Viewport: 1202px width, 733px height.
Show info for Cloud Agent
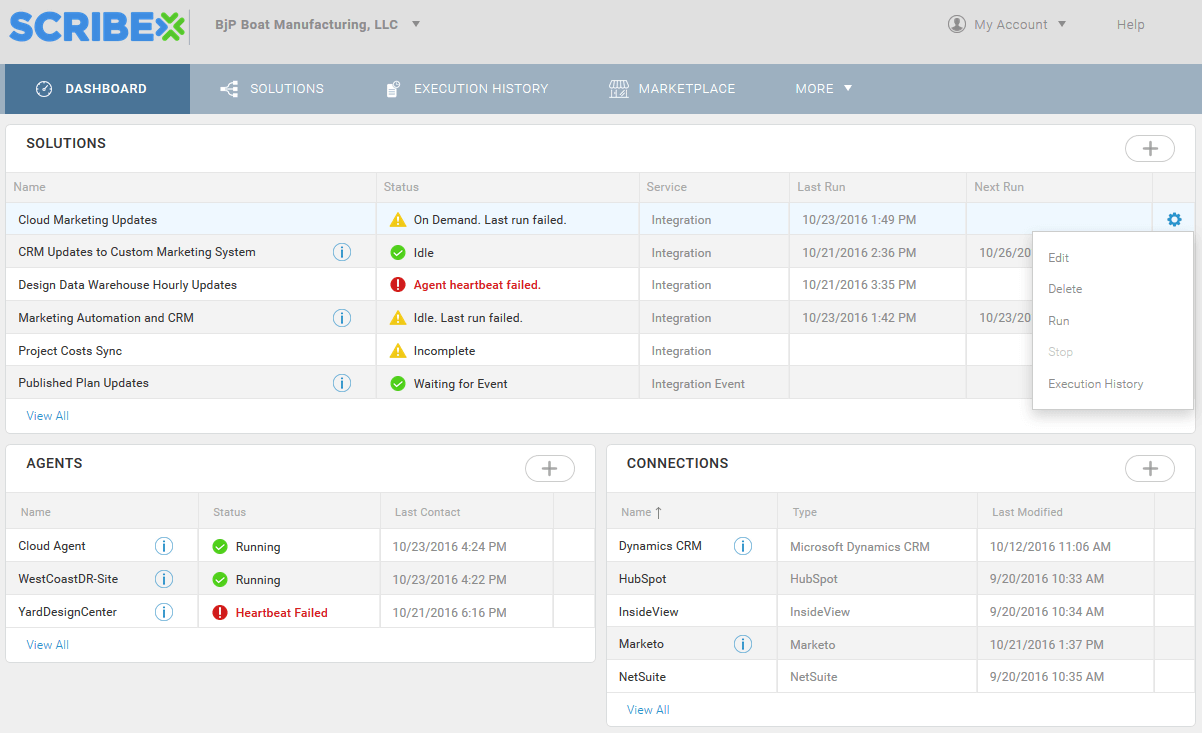164,546
